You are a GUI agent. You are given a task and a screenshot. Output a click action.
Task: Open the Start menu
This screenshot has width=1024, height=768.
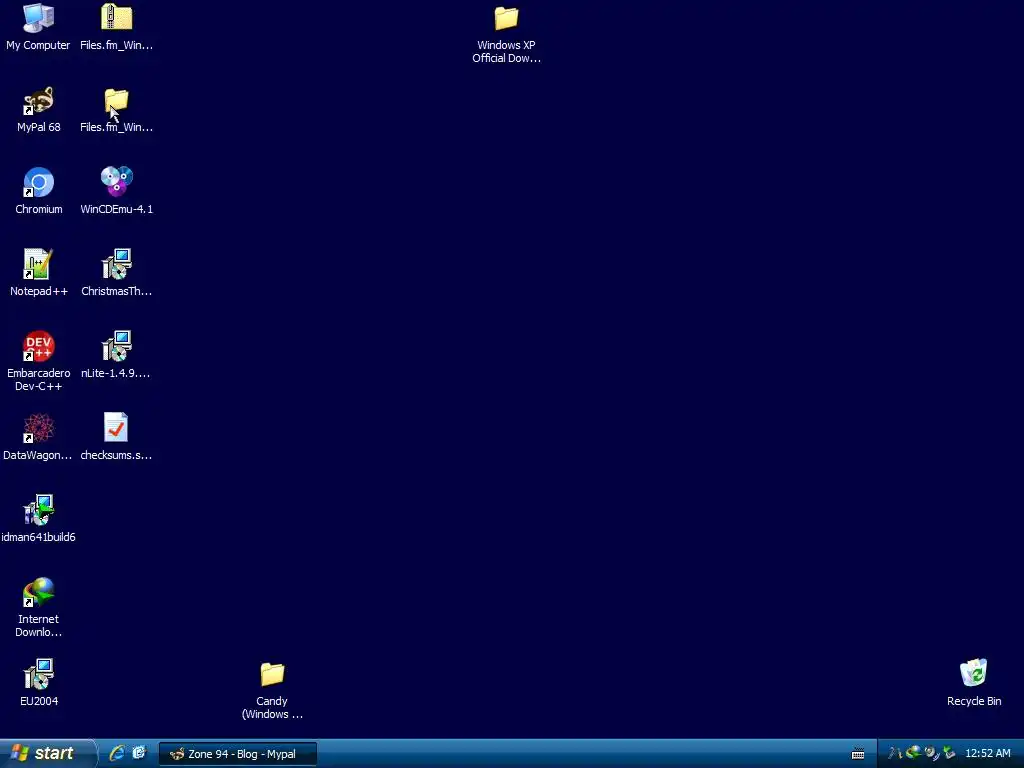[x=48, y=753]
